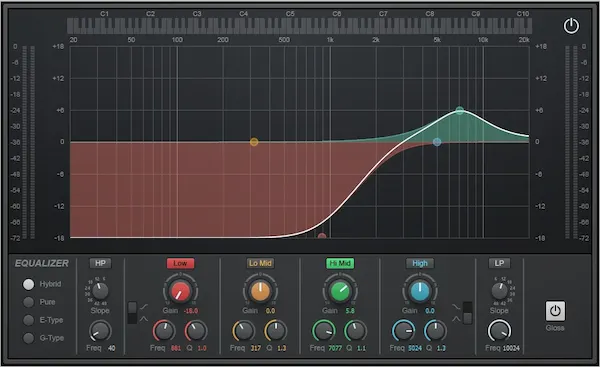Select the E-Type EQ mode
Screen dimensions: 600x367
pyautogui.click(x=28, y=320)
